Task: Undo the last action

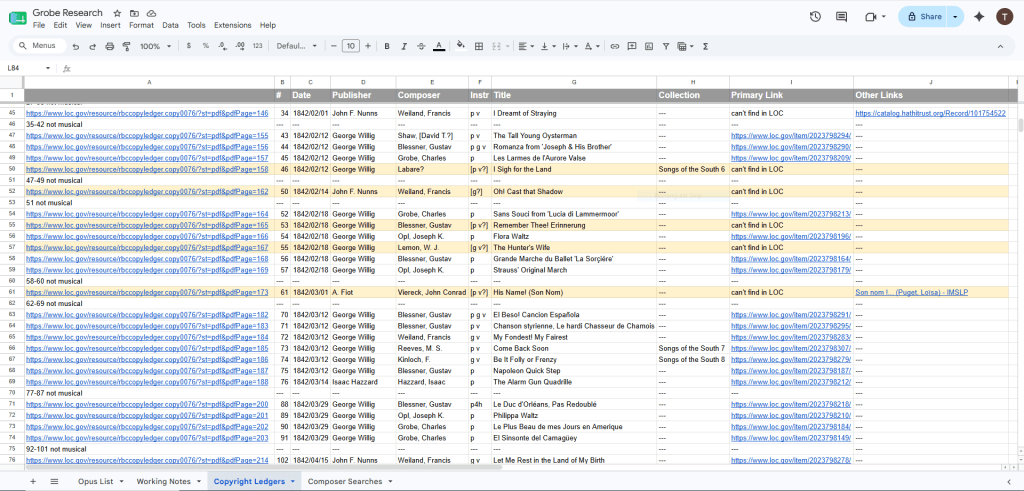Action: point(76,46)
